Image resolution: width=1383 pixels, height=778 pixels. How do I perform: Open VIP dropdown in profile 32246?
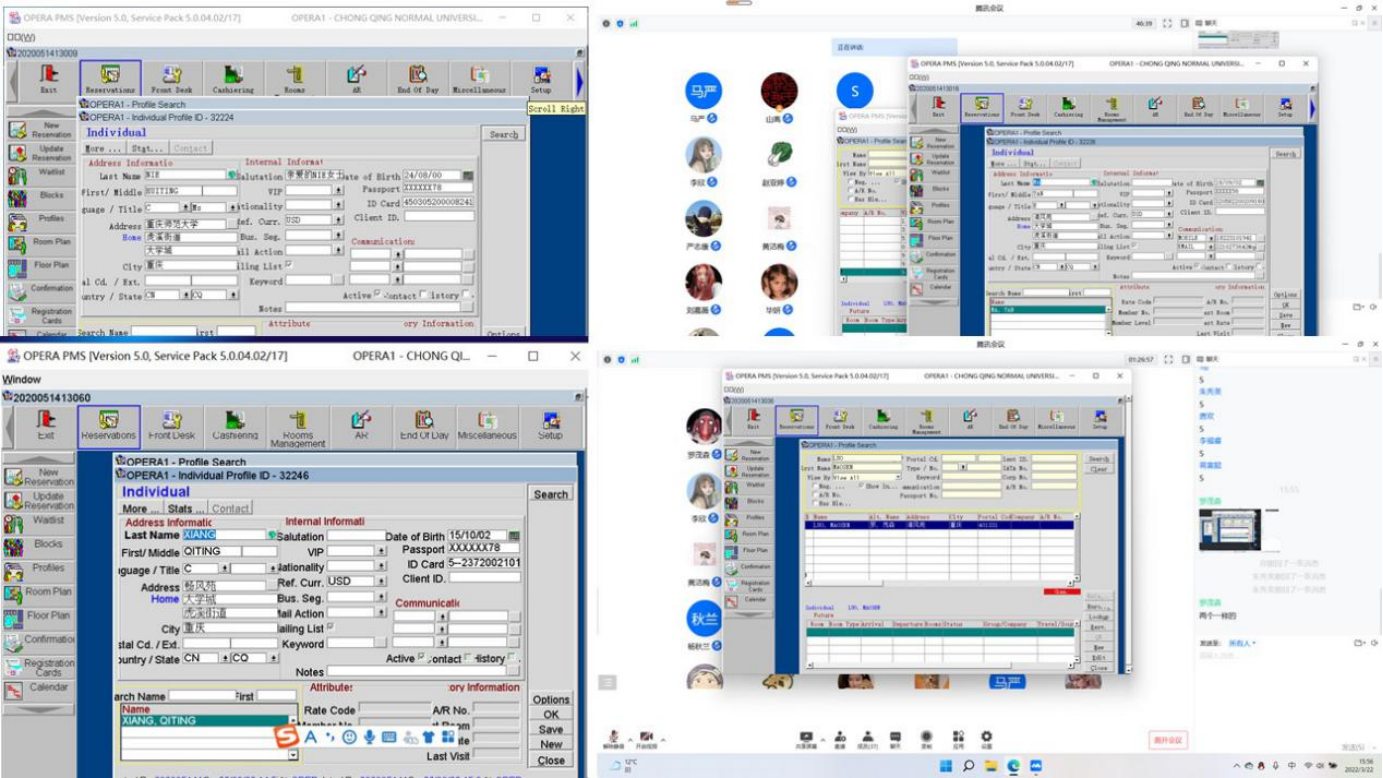(380, 551)
